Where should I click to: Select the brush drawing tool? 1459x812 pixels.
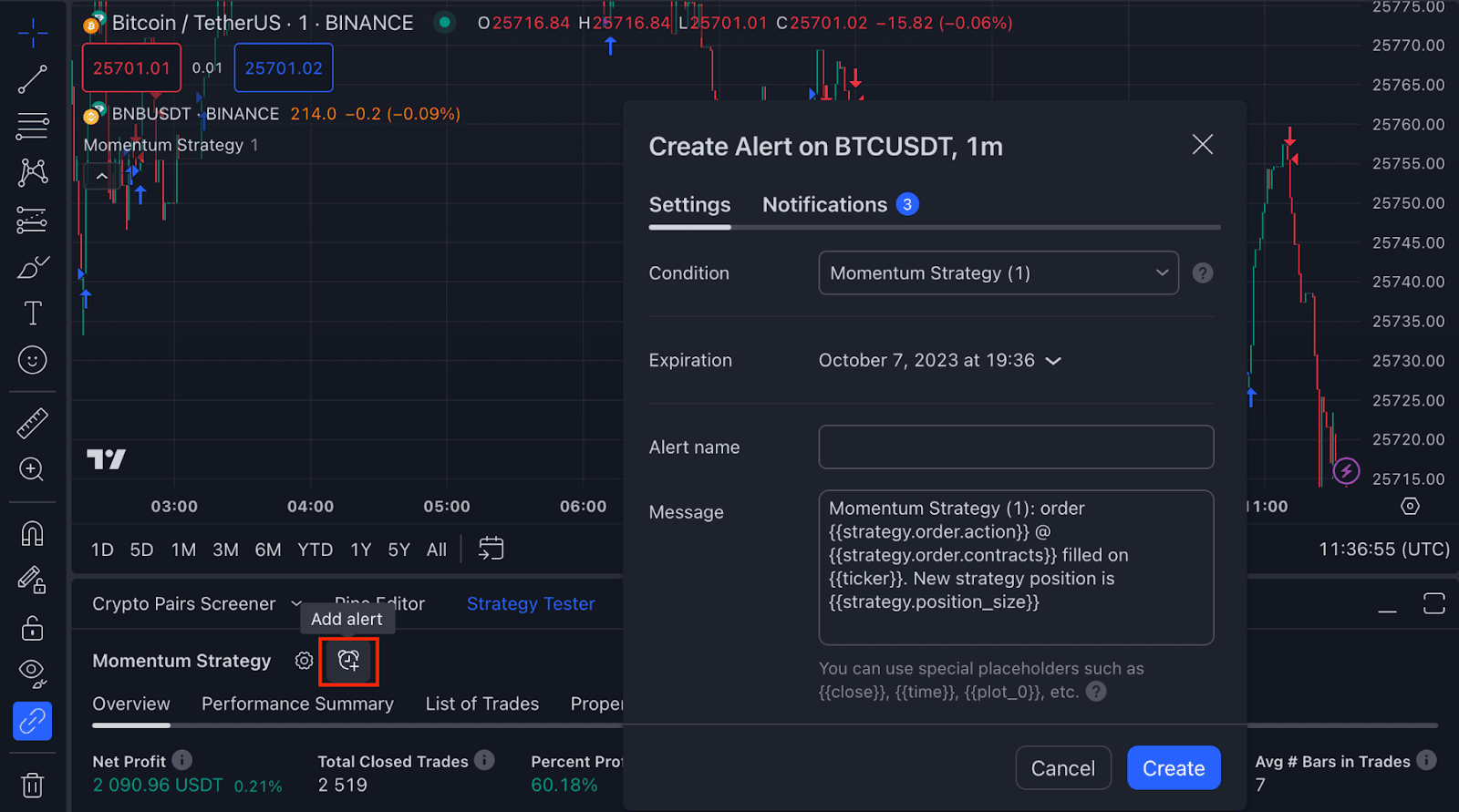[33, 267]
